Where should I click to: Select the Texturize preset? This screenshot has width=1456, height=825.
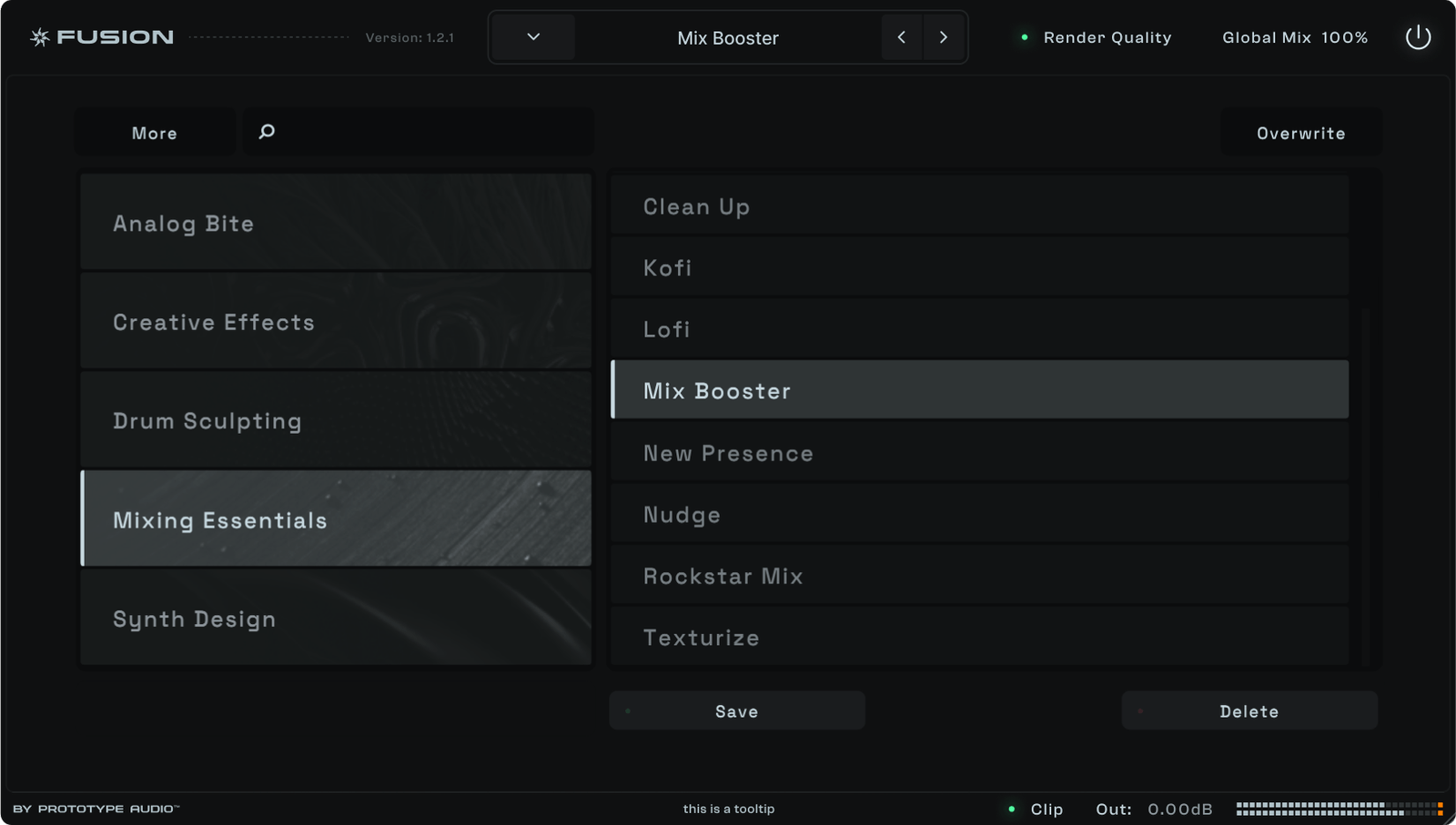tap(979, 637)
